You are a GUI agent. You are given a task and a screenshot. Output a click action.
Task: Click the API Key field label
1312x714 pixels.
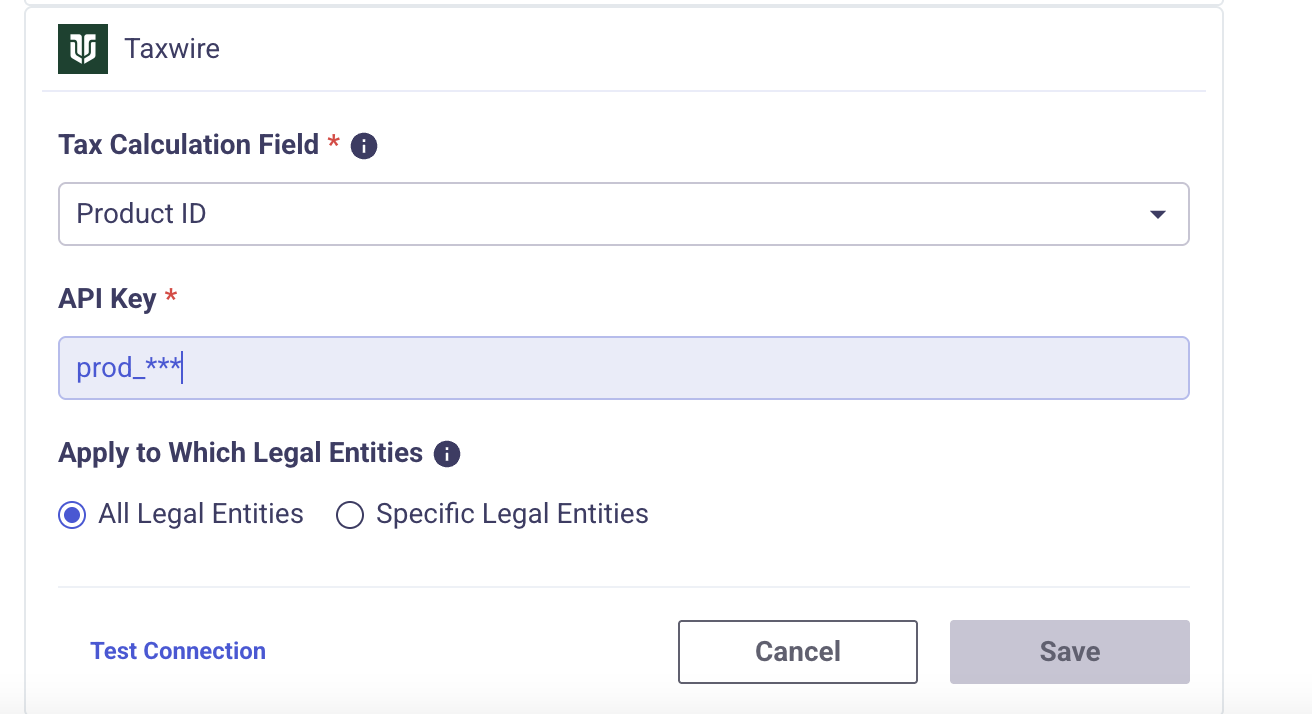[x=107, y=299]
